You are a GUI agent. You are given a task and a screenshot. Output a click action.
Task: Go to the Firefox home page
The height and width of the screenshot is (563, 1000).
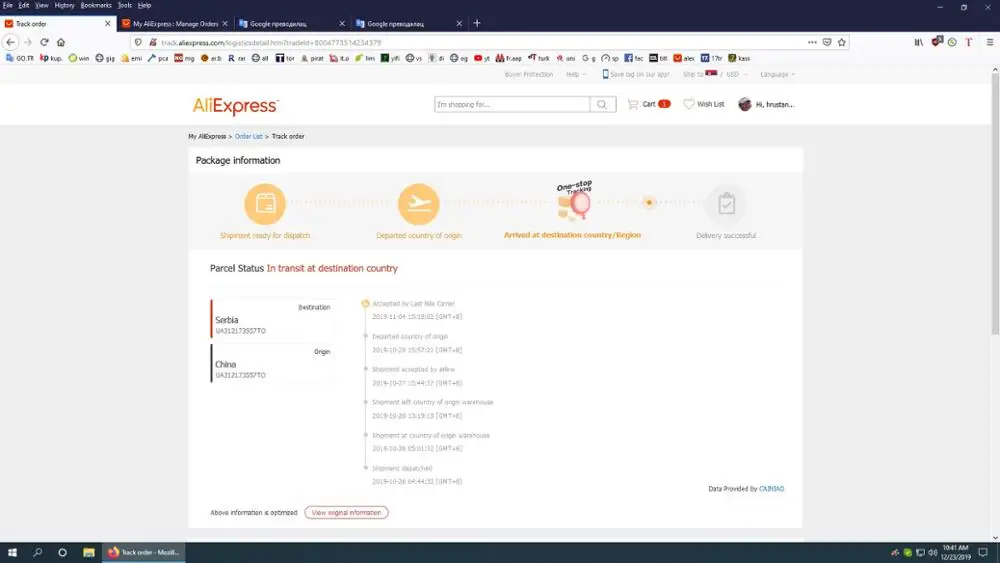61,42
